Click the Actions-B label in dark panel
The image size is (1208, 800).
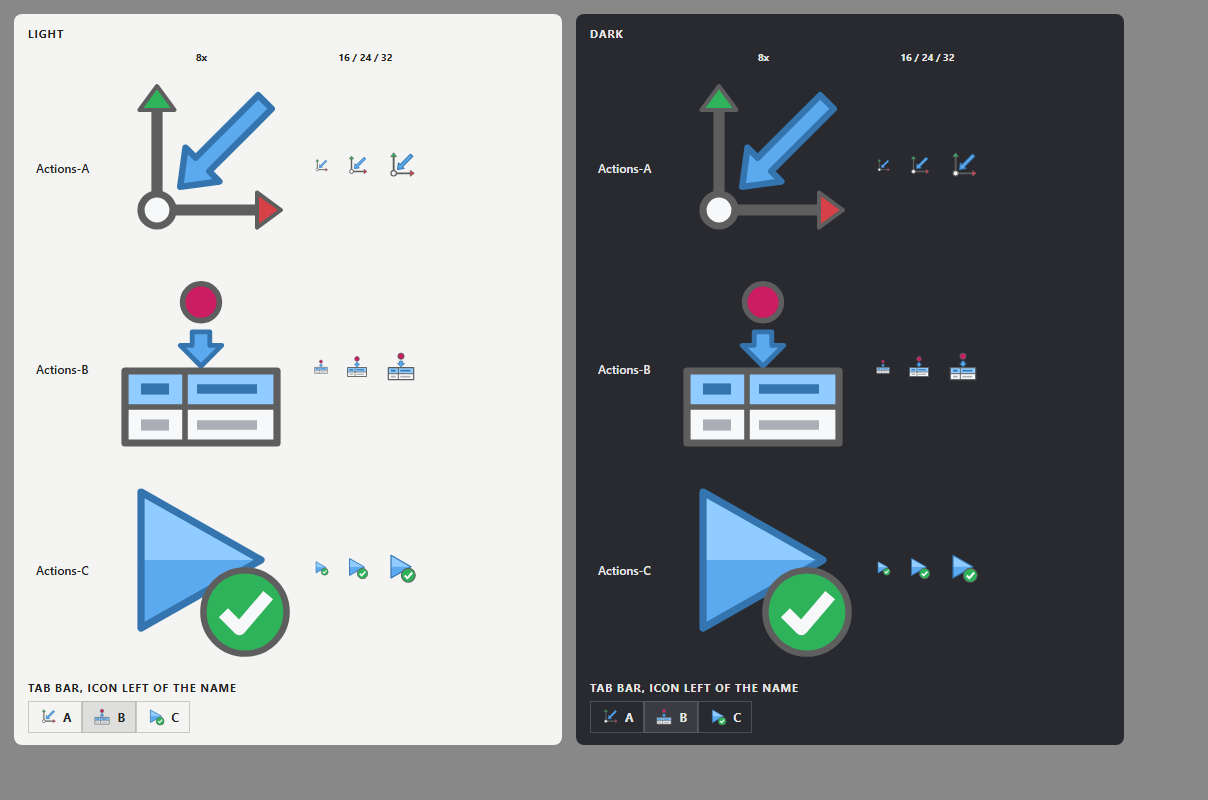624,370
